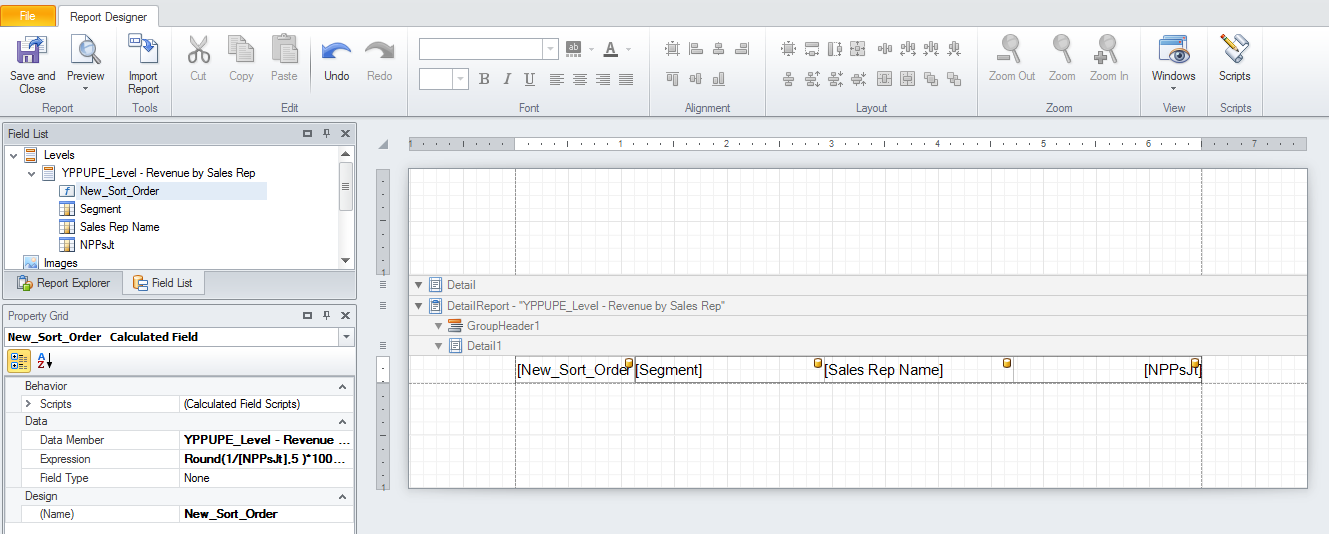Switch to the Report Explorer tab
The width and height of the screenshot is (1329, 534).
pyautogui.click(x=63, y=283)
